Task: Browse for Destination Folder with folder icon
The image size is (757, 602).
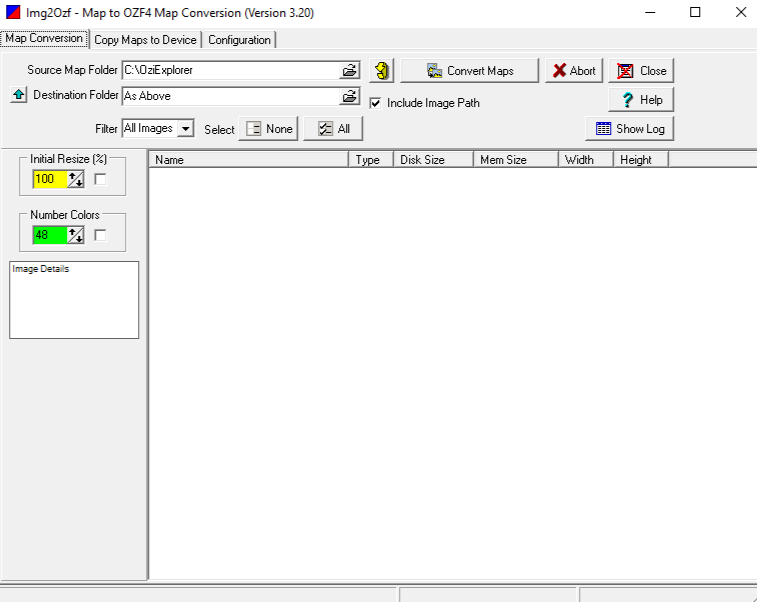Action: click(x=350, y=97)
